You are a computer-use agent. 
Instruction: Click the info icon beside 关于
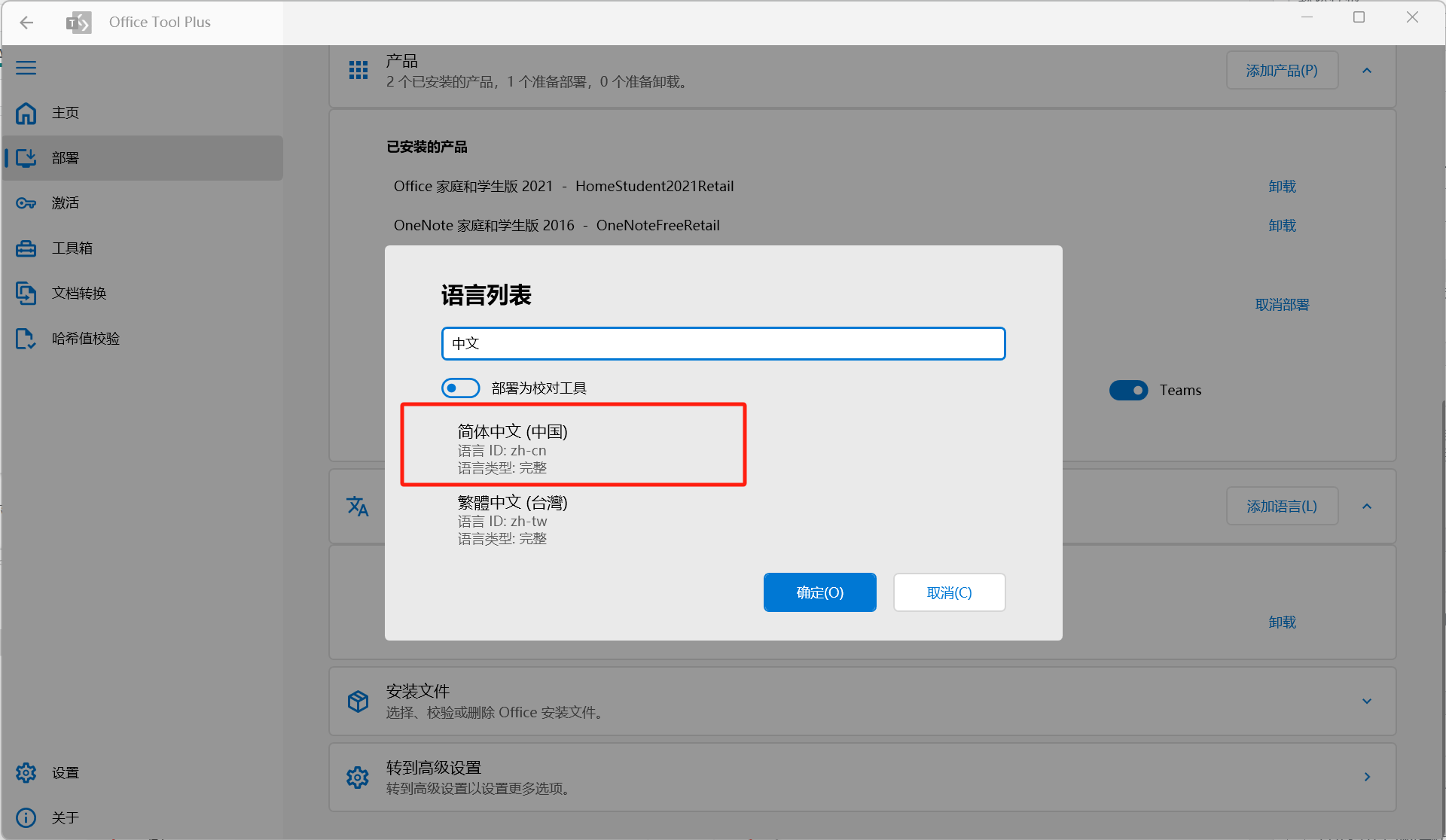(26, 817)
